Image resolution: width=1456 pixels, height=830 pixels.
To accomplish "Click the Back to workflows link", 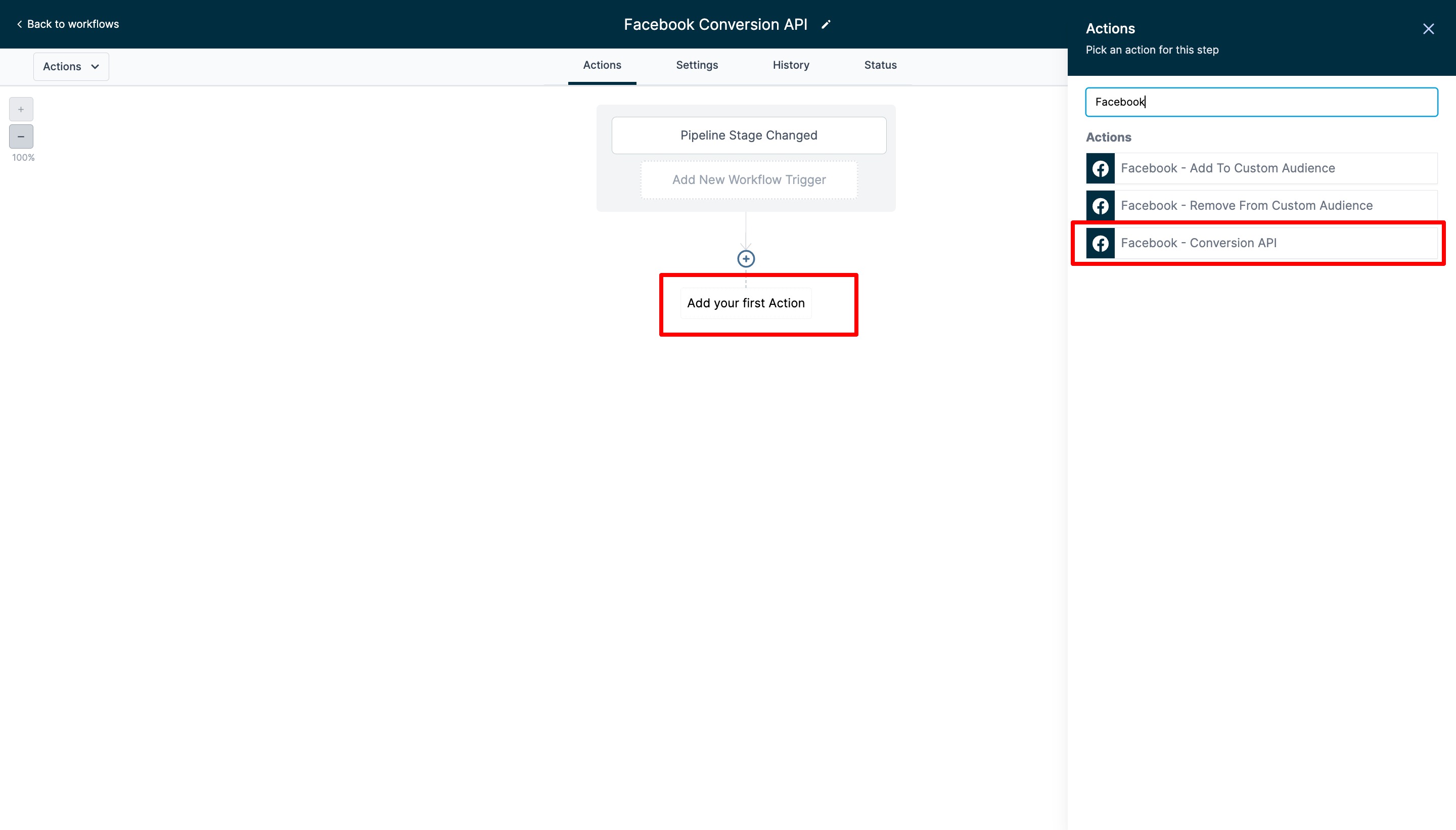I will coord(73,24).
